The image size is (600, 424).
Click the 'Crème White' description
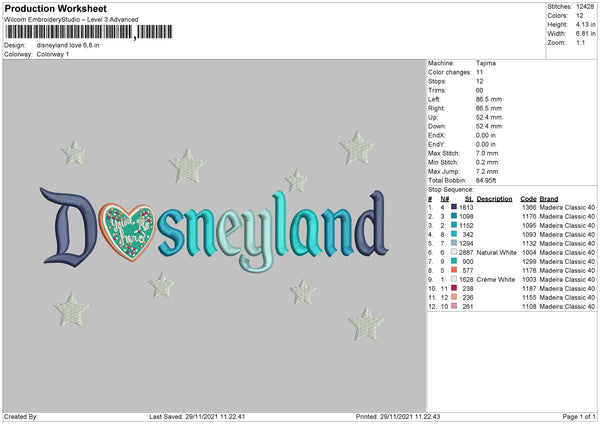click(496, 279)
